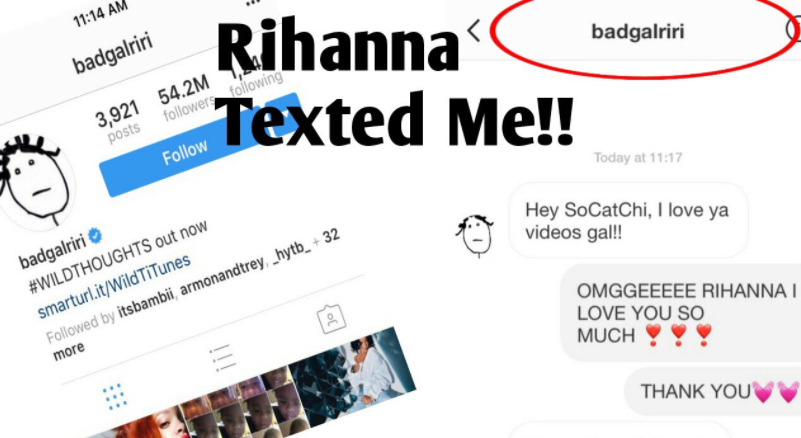The image size is (801, 438).
Task: Select the 'Hey SoCatChi' message bubble
Action: click(x=628, y=221)
